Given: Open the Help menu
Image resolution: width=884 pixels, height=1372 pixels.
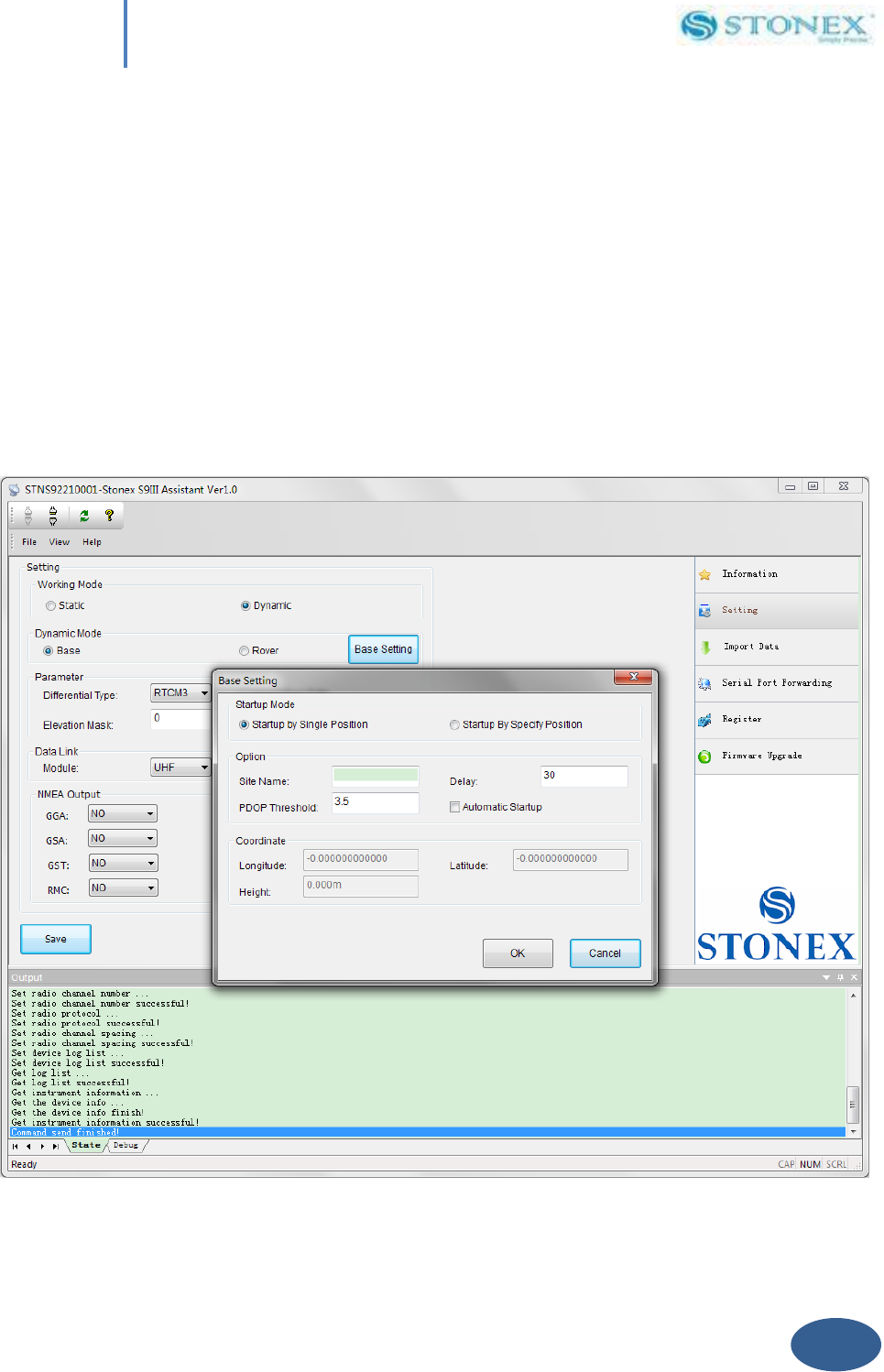Looking at the screenshot, I should click(92, 542).
